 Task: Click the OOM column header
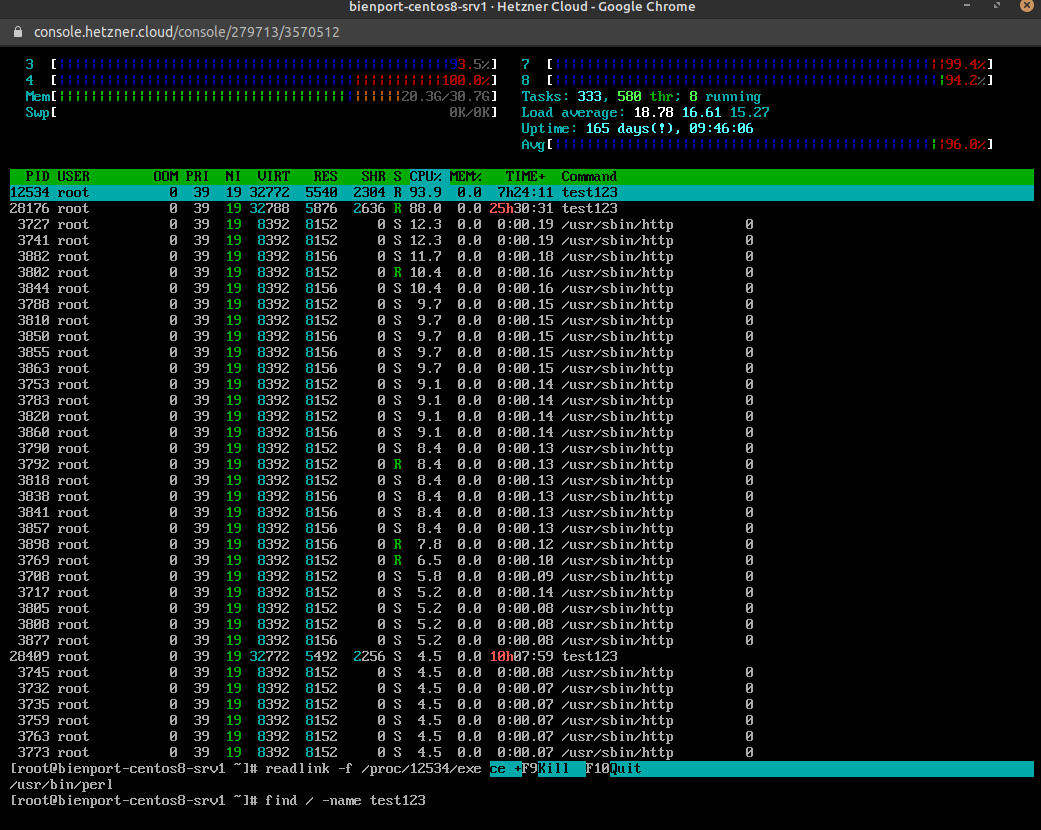165,177
